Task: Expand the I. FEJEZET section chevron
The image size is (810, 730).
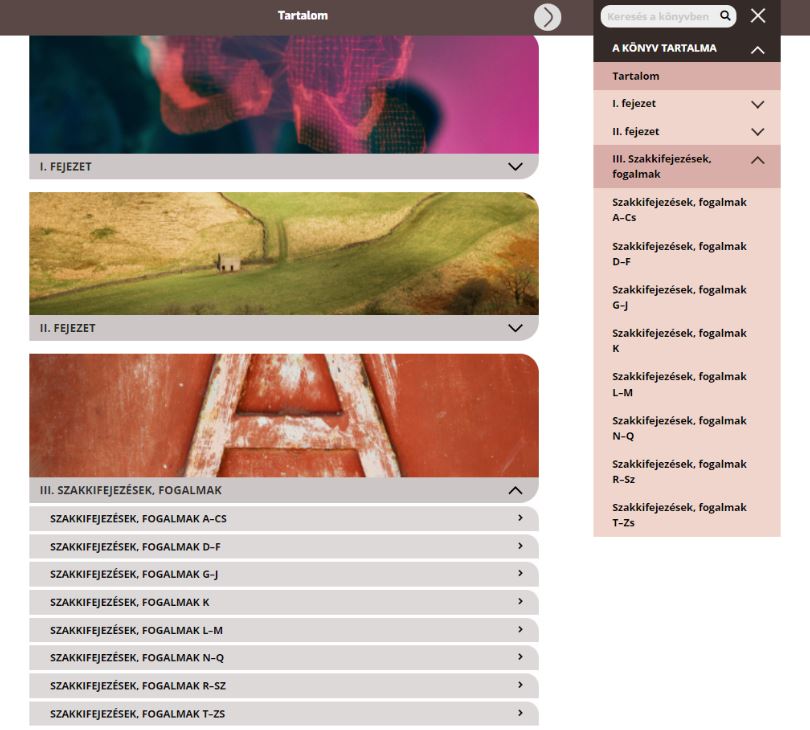Action: tap(515, 167)
